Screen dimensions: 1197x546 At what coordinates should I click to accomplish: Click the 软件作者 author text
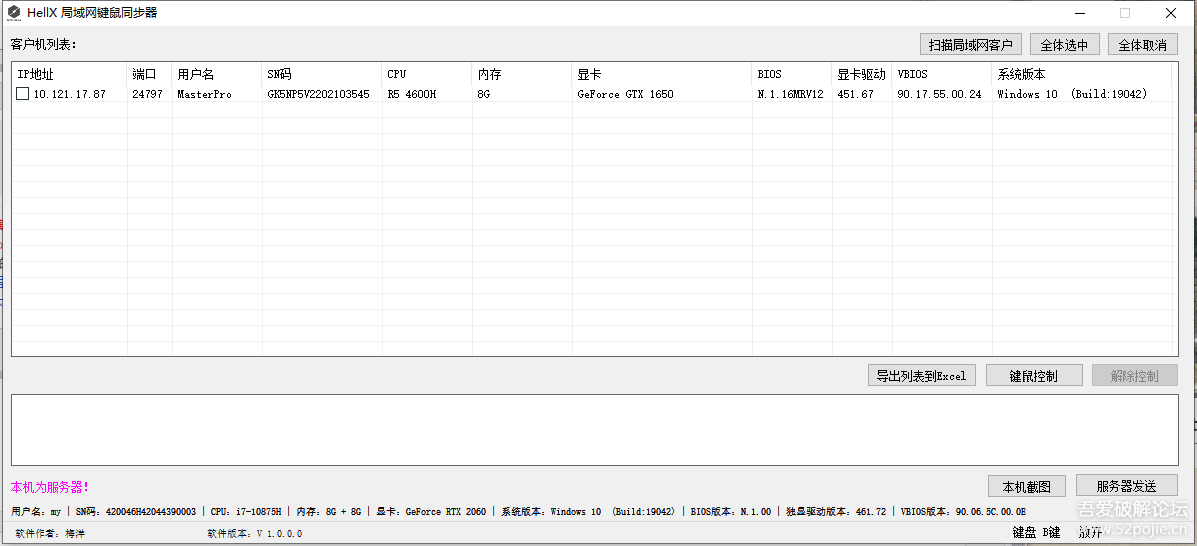point(50,534)
